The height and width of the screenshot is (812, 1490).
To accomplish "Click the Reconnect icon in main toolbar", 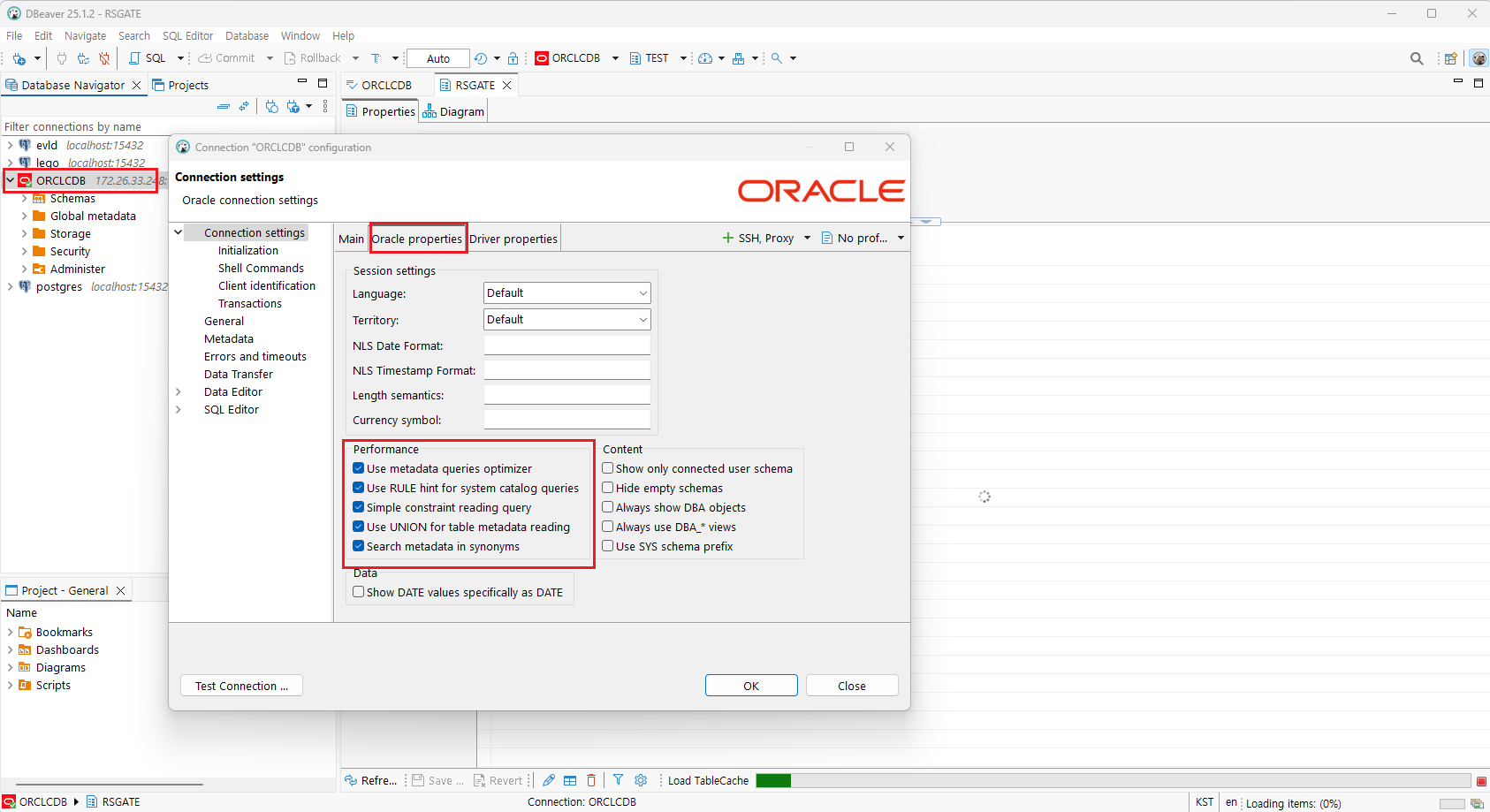I will click(x=83, y=58).
